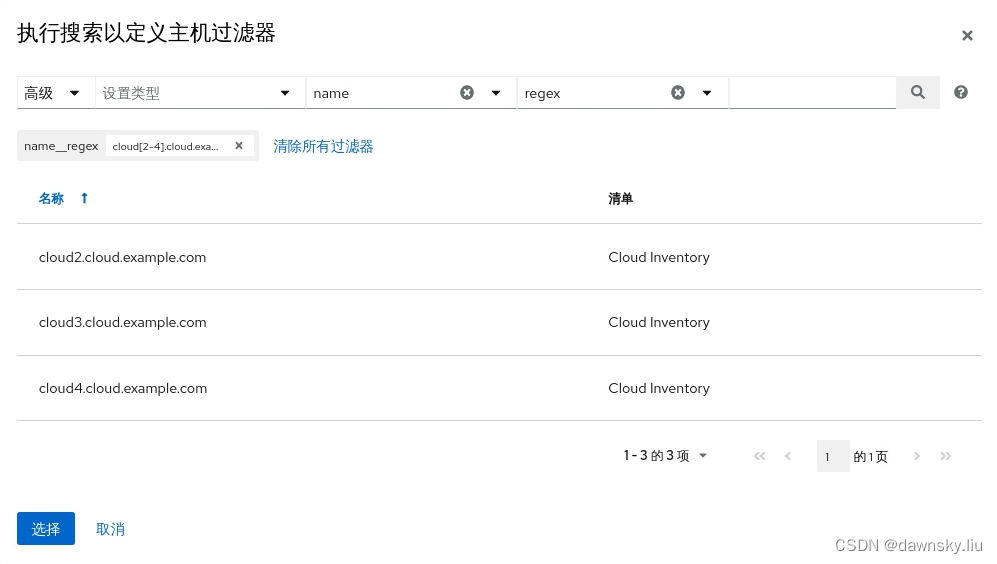This screenshot has width=997, height=564.
Task: Remove the name__regex filter chip
Action: 239,146
